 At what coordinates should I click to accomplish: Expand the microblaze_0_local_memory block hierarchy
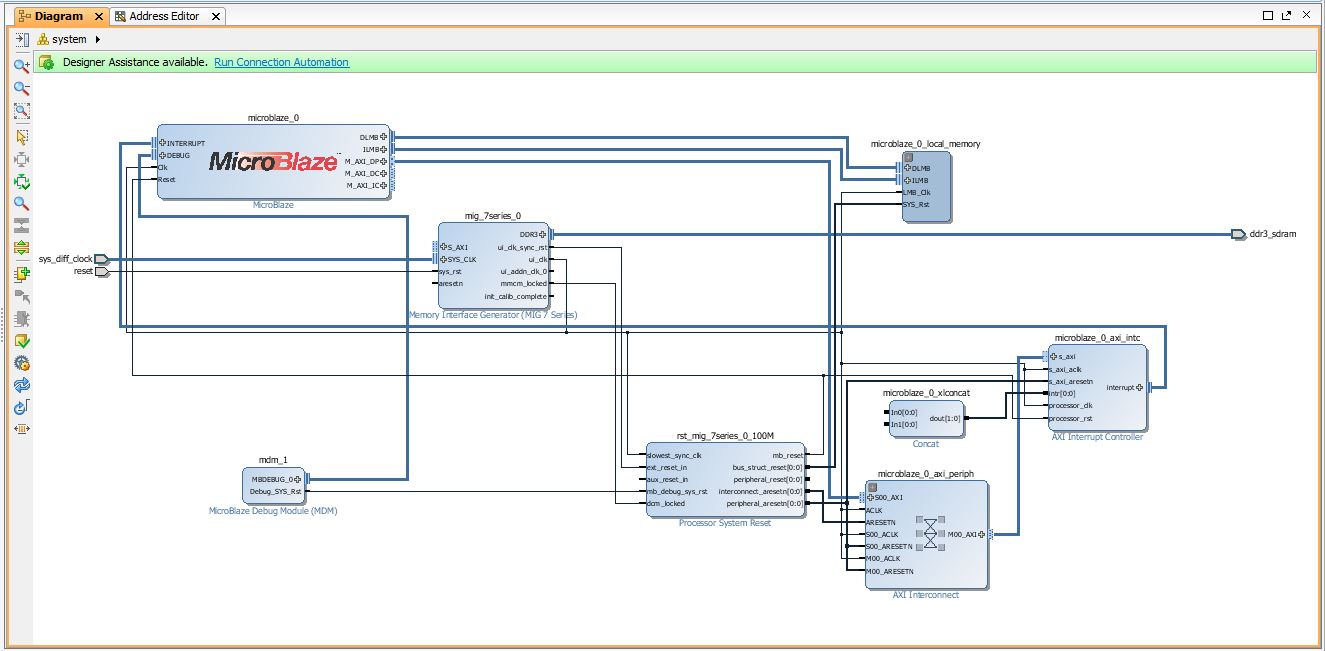(x=909, y=157)
